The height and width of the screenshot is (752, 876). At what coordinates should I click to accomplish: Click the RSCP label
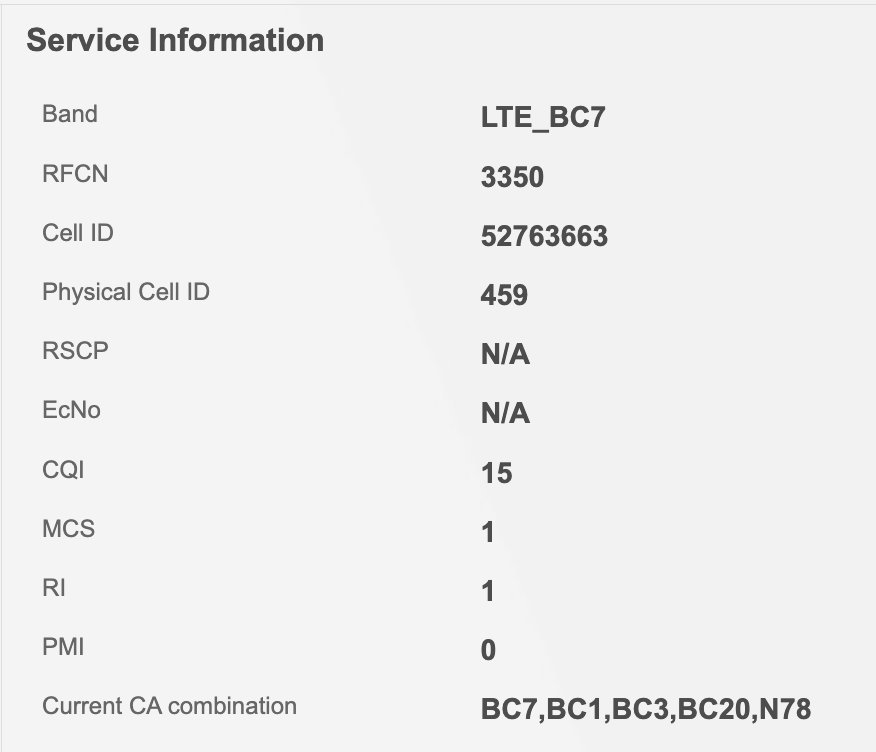tap(75, 351)
